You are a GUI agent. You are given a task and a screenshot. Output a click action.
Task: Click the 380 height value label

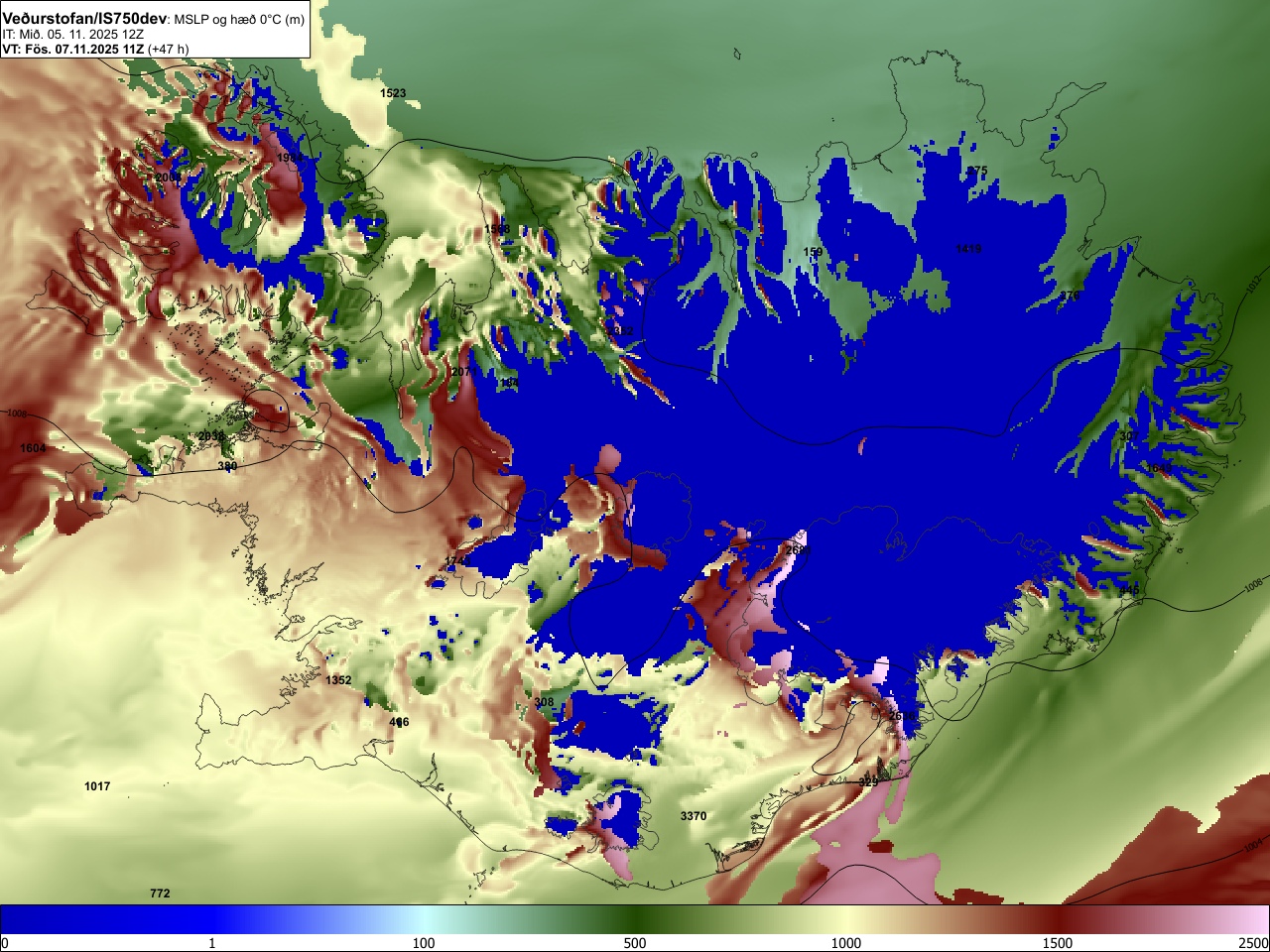coord(227,466)
